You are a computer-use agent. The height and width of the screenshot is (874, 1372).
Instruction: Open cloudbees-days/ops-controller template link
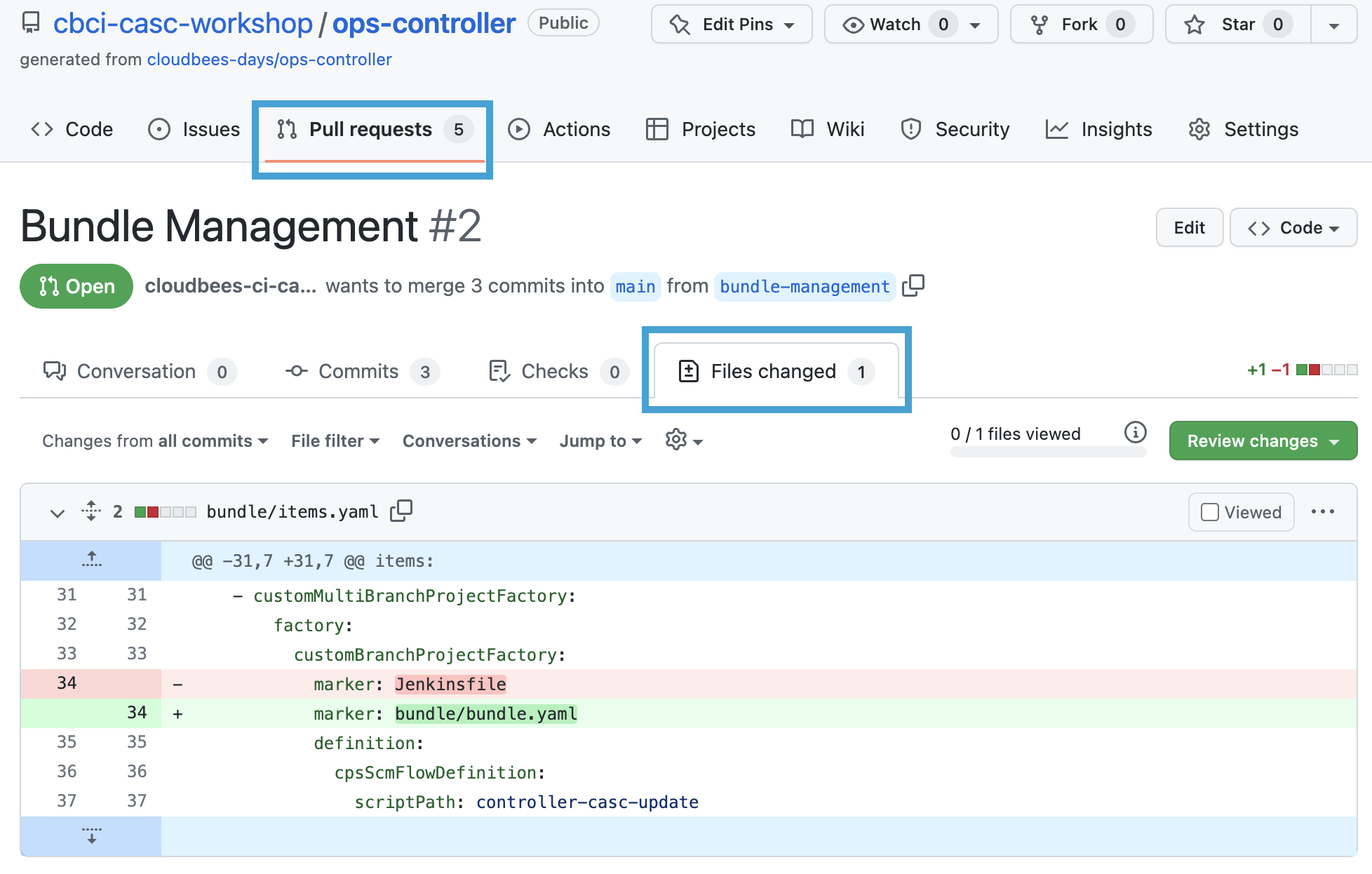(269, 60)
